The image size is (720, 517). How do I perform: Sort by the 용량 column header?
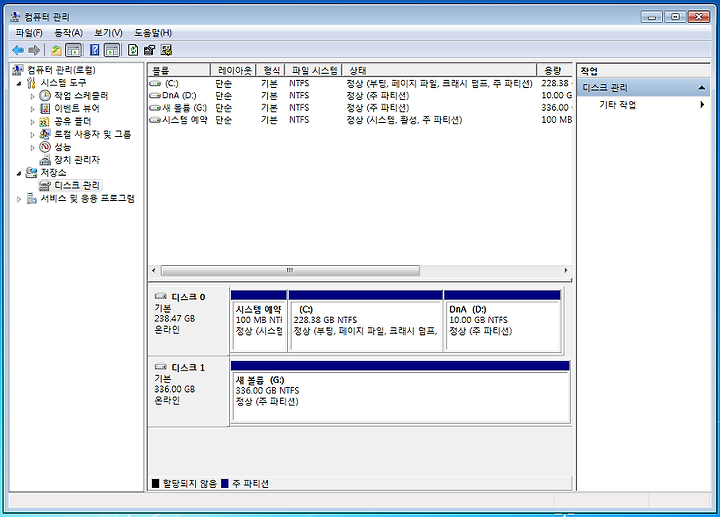(x=554, y=70)
